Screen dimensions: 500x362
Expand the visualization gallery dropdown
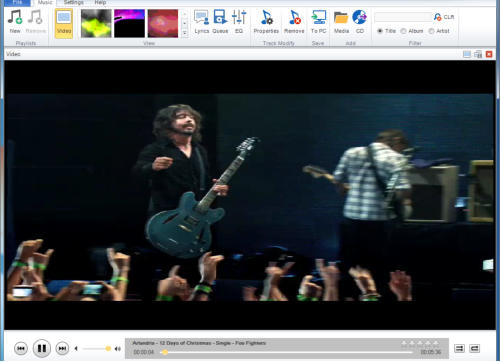[x=185, y=33]
